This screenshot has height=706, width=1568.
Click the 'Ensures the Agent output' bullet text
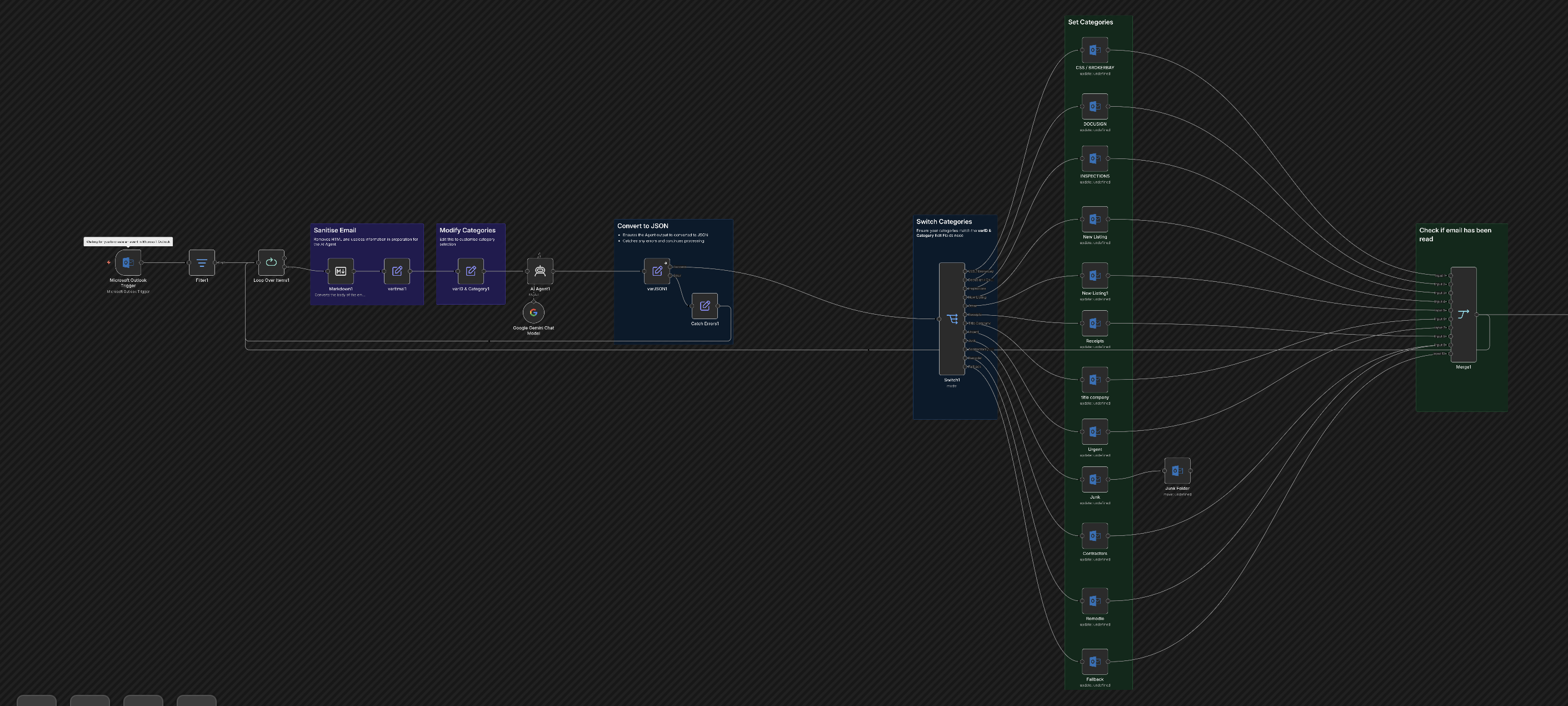(x=665, y=235)
